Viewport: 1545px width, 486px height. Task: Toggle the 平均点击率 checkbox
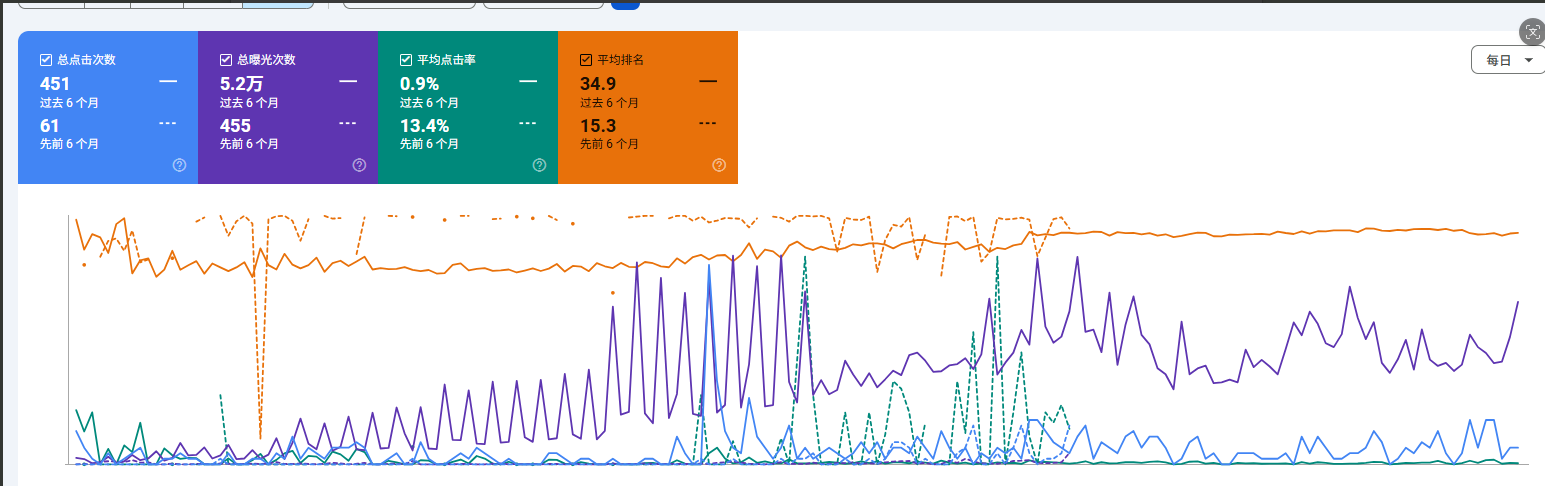point(406,60)
